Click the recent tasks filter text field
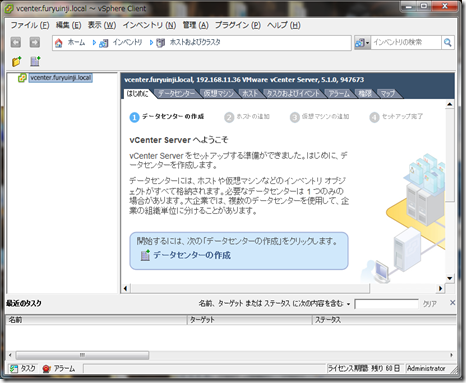The height and width of the screenshot is (383, 466). click(386, 304)
